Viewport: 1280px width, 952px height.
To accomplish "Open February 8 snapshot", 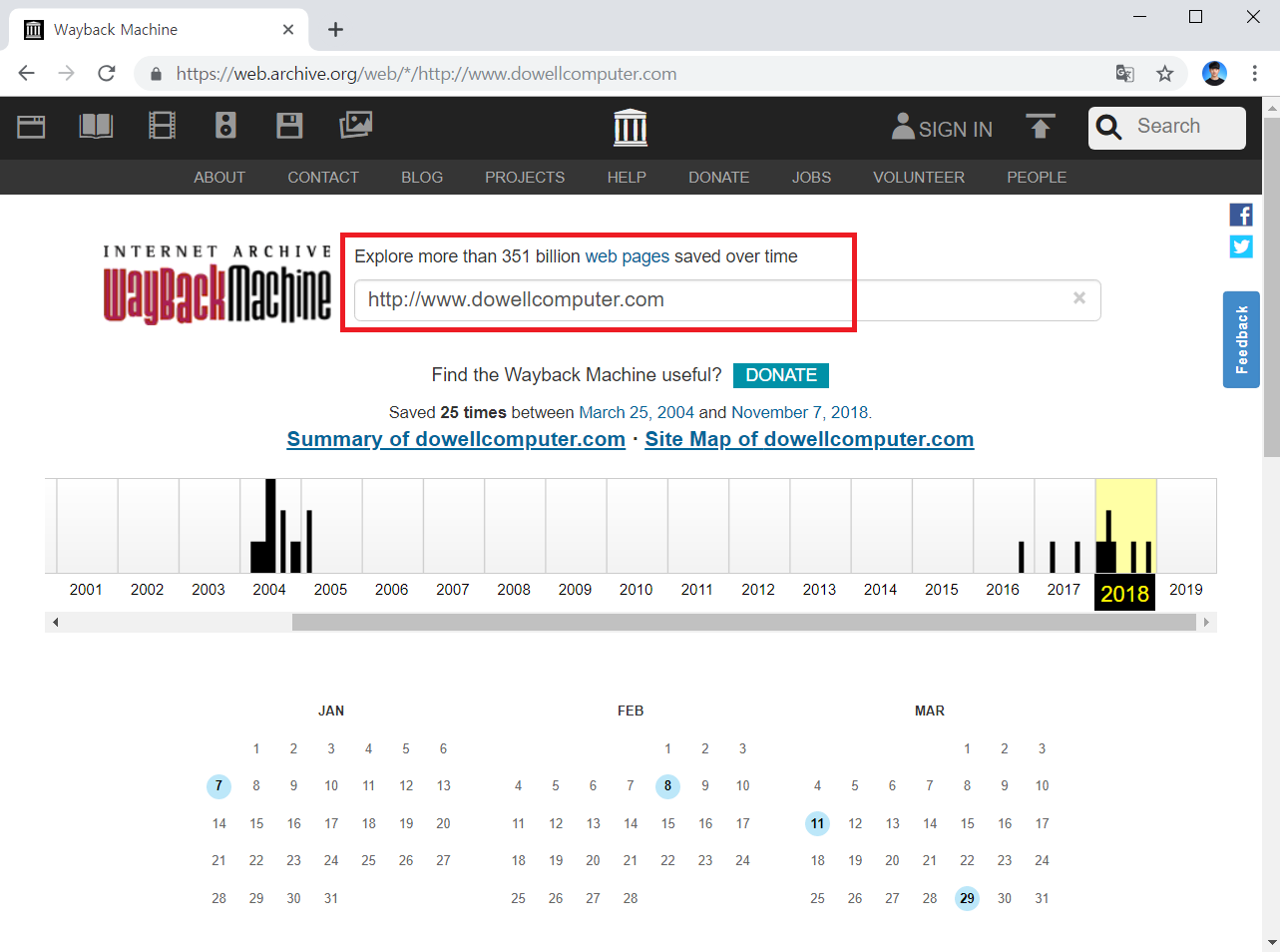I will (667, 786).
